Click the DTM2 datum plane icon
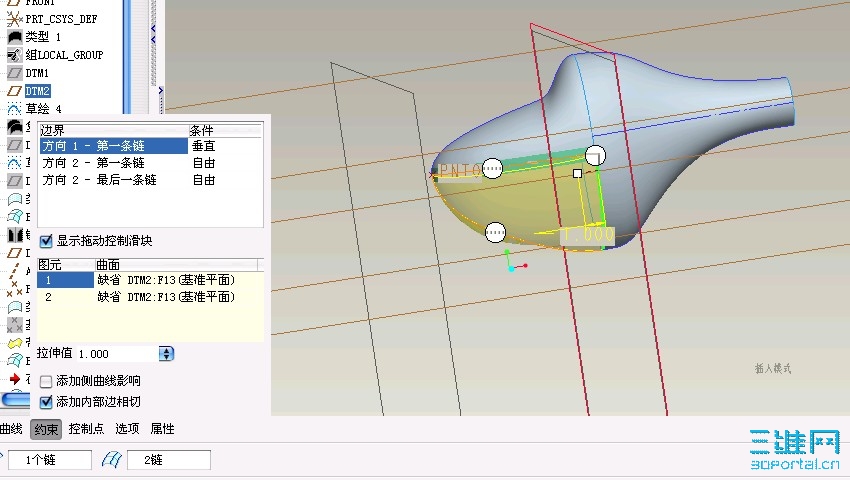Screen dimensions: 850x480 click(15, 91)
